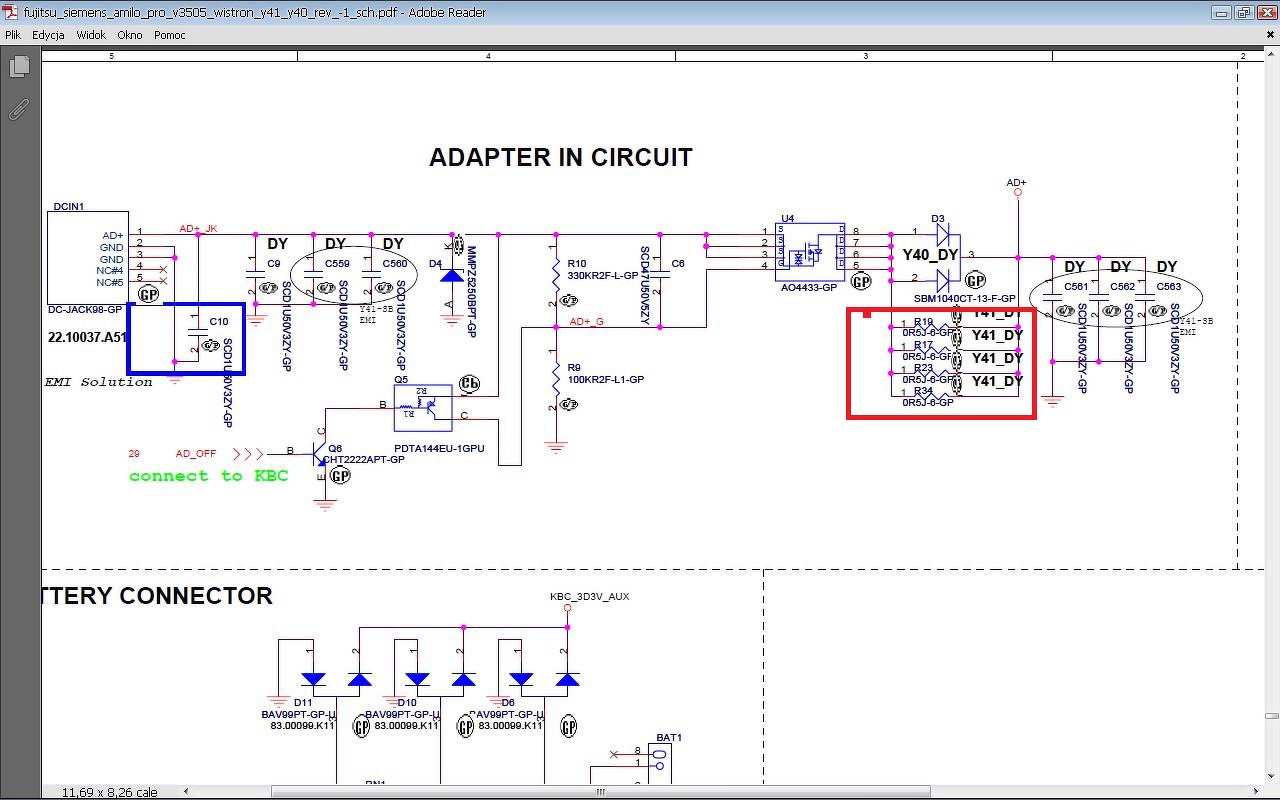Open the Attachments paperclip panel
This screenshot has width=1280, height=800.
pos(19,109)
